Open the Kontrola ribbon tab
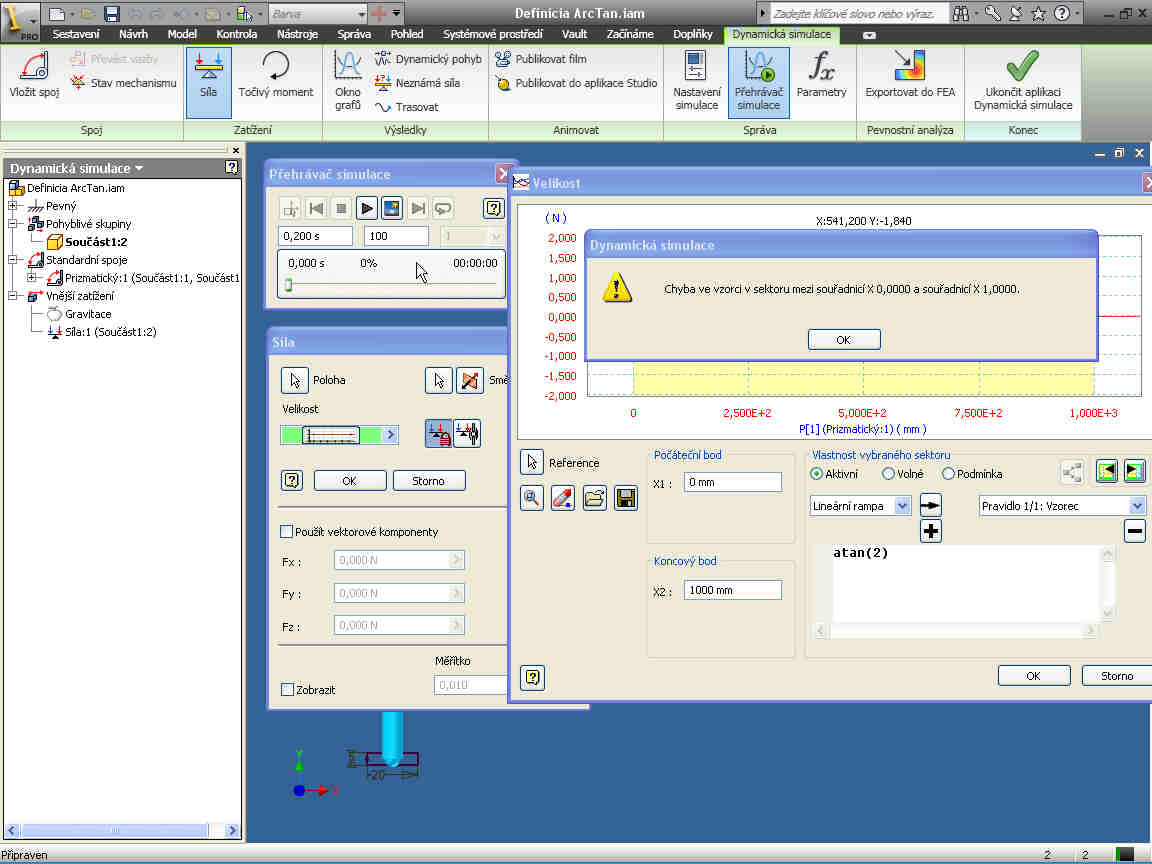The image size is (1152, 864). 237,34
